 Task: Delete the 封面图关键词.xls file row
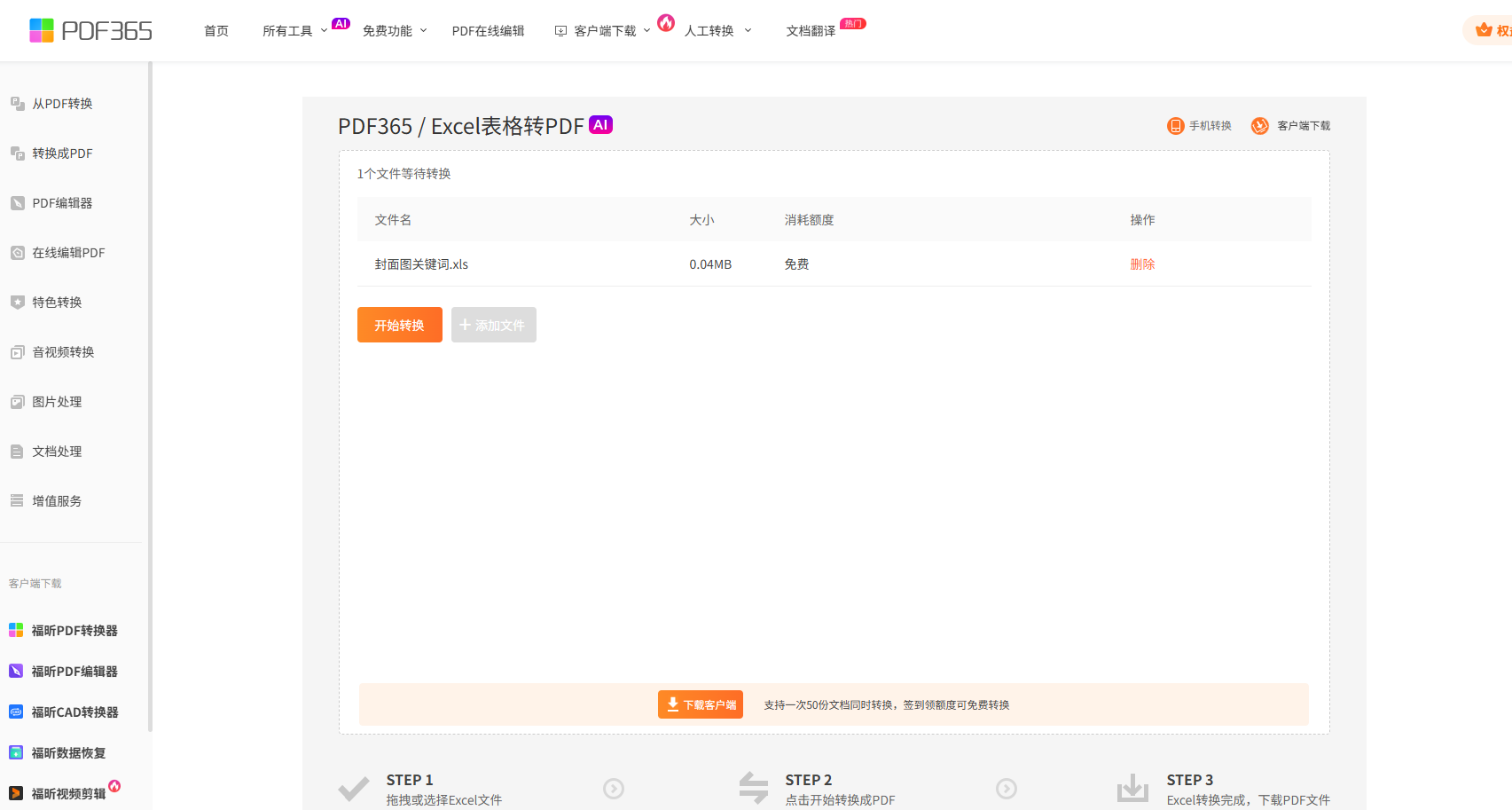click(x=1142, y=264)
